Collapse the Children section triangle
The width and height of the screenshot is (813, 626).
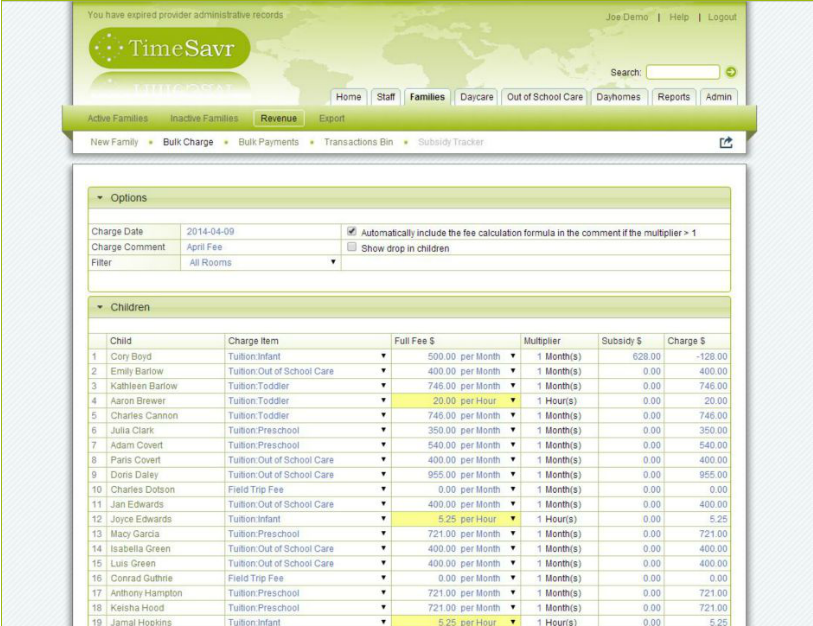pyautogui.click(x=100, y=307)
